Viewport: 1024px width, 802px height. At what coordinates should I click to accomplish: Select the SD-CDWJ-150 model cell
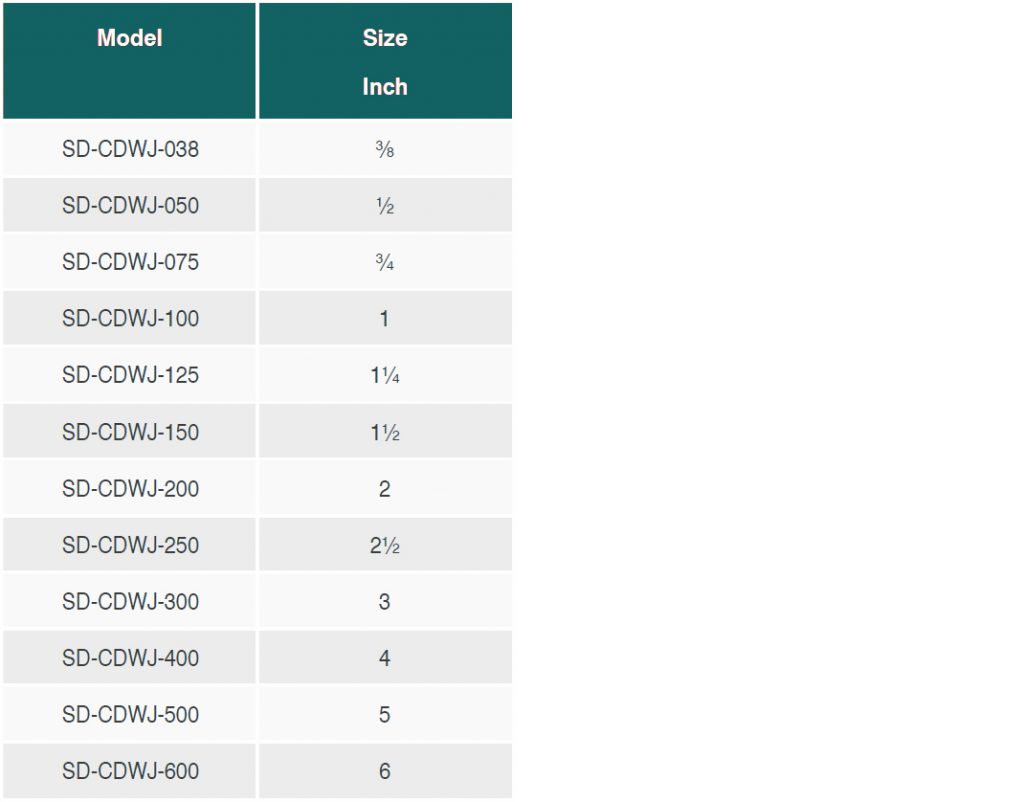tap(129, 432)
